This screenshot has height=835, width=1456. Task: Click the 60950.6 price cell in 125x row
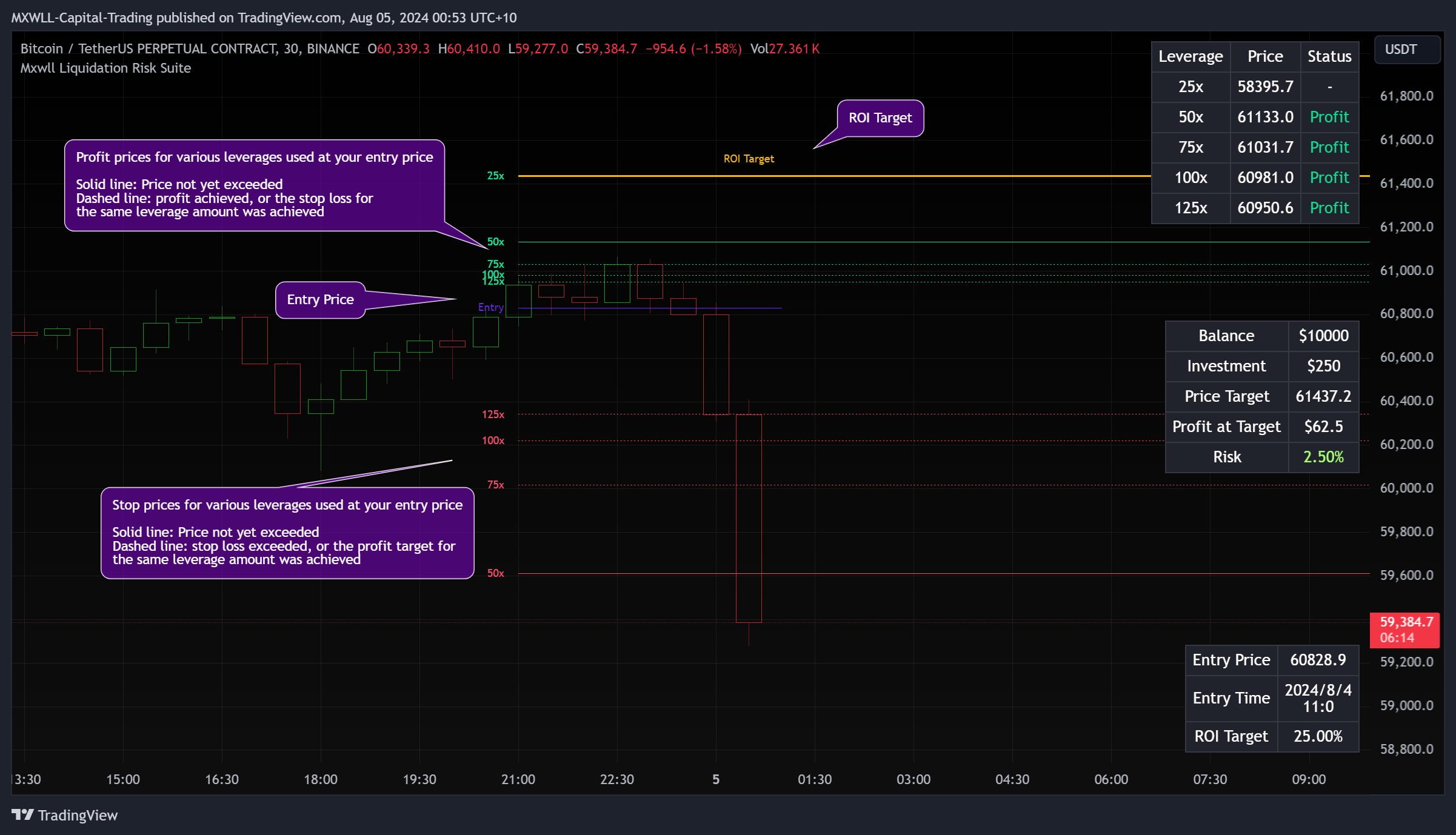pyautogui.click(x=1265, y=208)
